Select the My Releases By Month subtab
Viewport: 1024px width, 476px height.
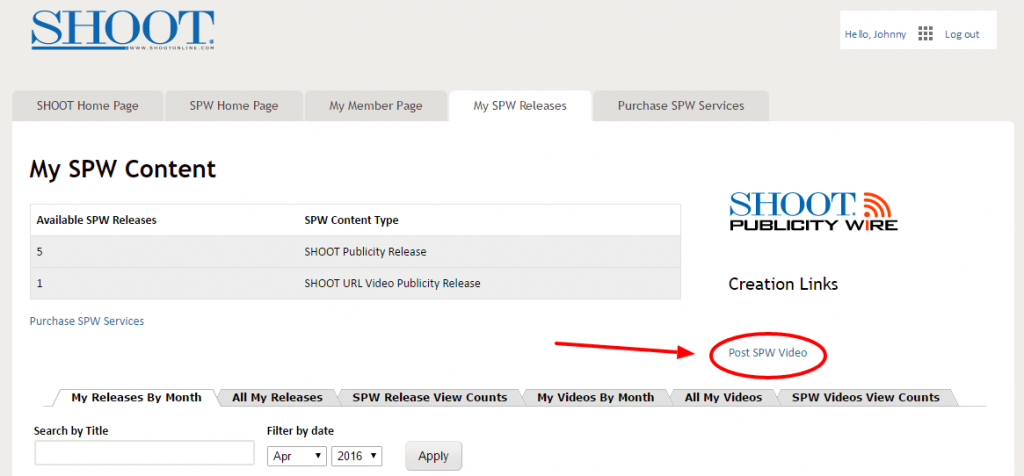(x=136, y=397)
